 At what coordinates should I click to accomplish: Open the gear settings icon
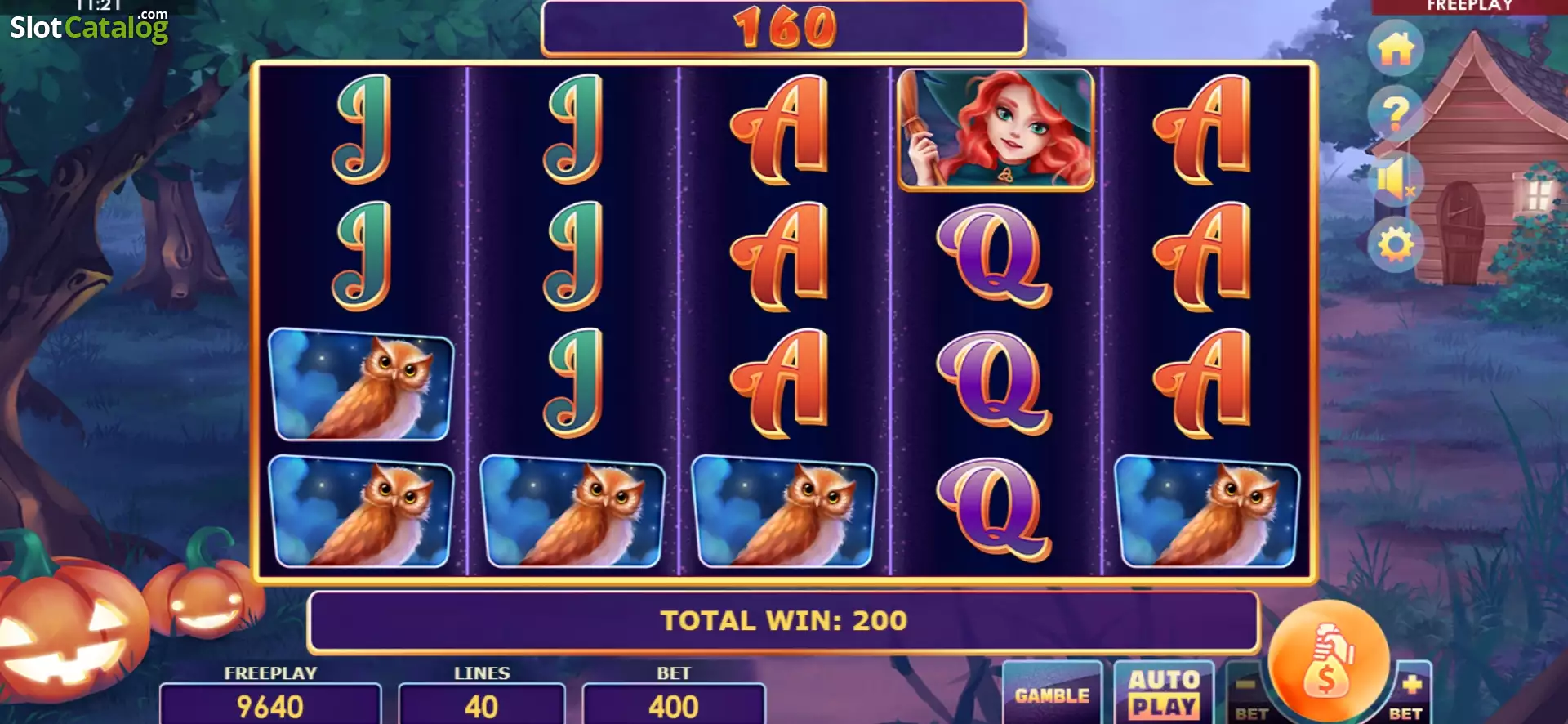pos(1396,244)
